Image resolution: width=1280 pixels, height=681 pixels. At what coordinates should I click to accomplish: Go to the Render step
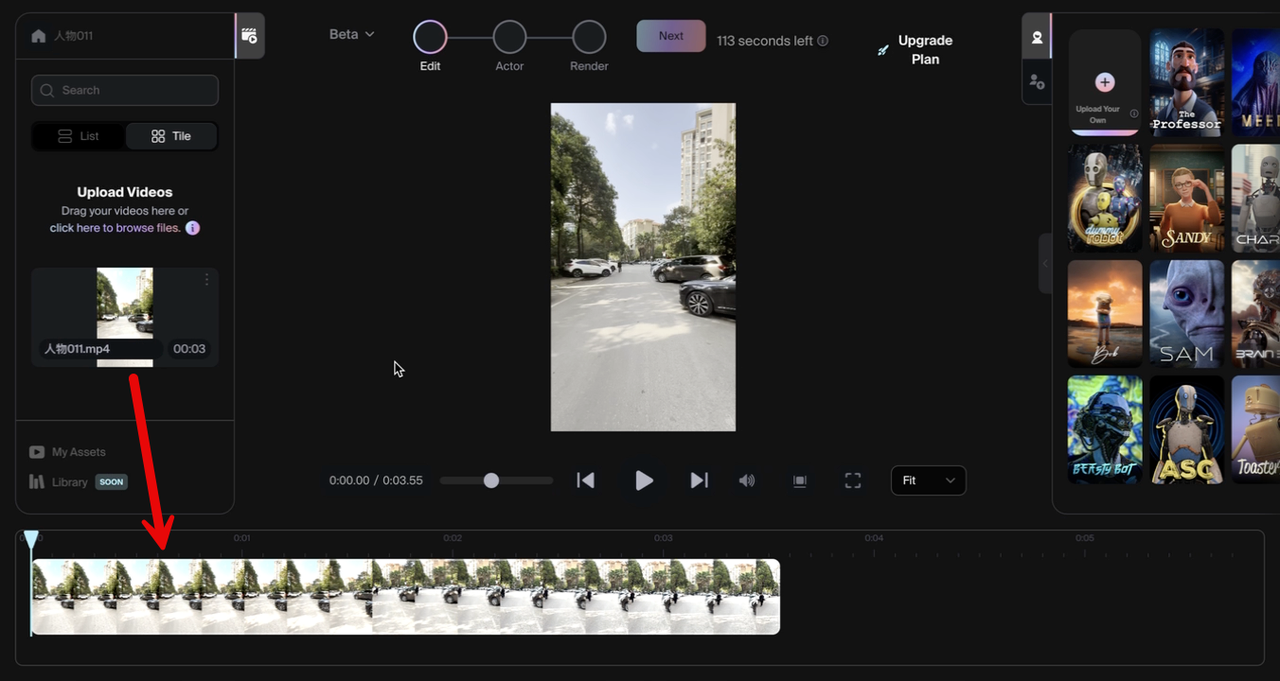[589, 38]
